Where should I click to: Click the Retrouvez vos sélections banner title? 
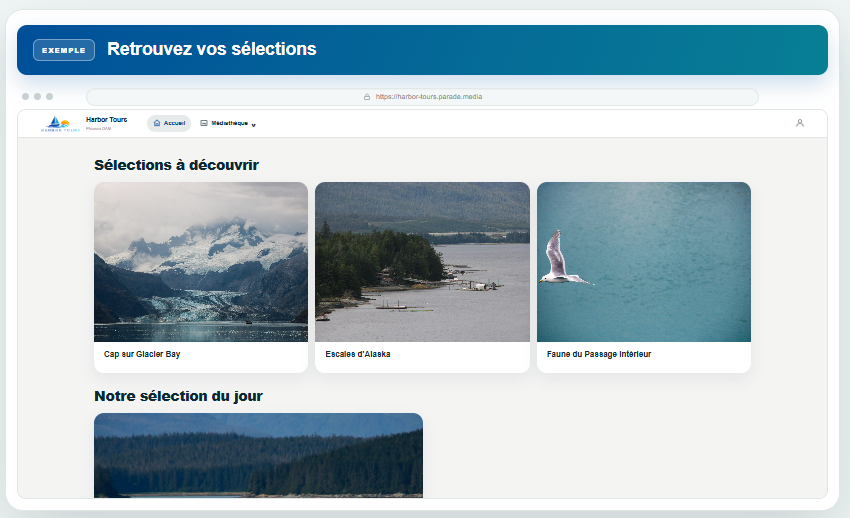coord(212,49)
